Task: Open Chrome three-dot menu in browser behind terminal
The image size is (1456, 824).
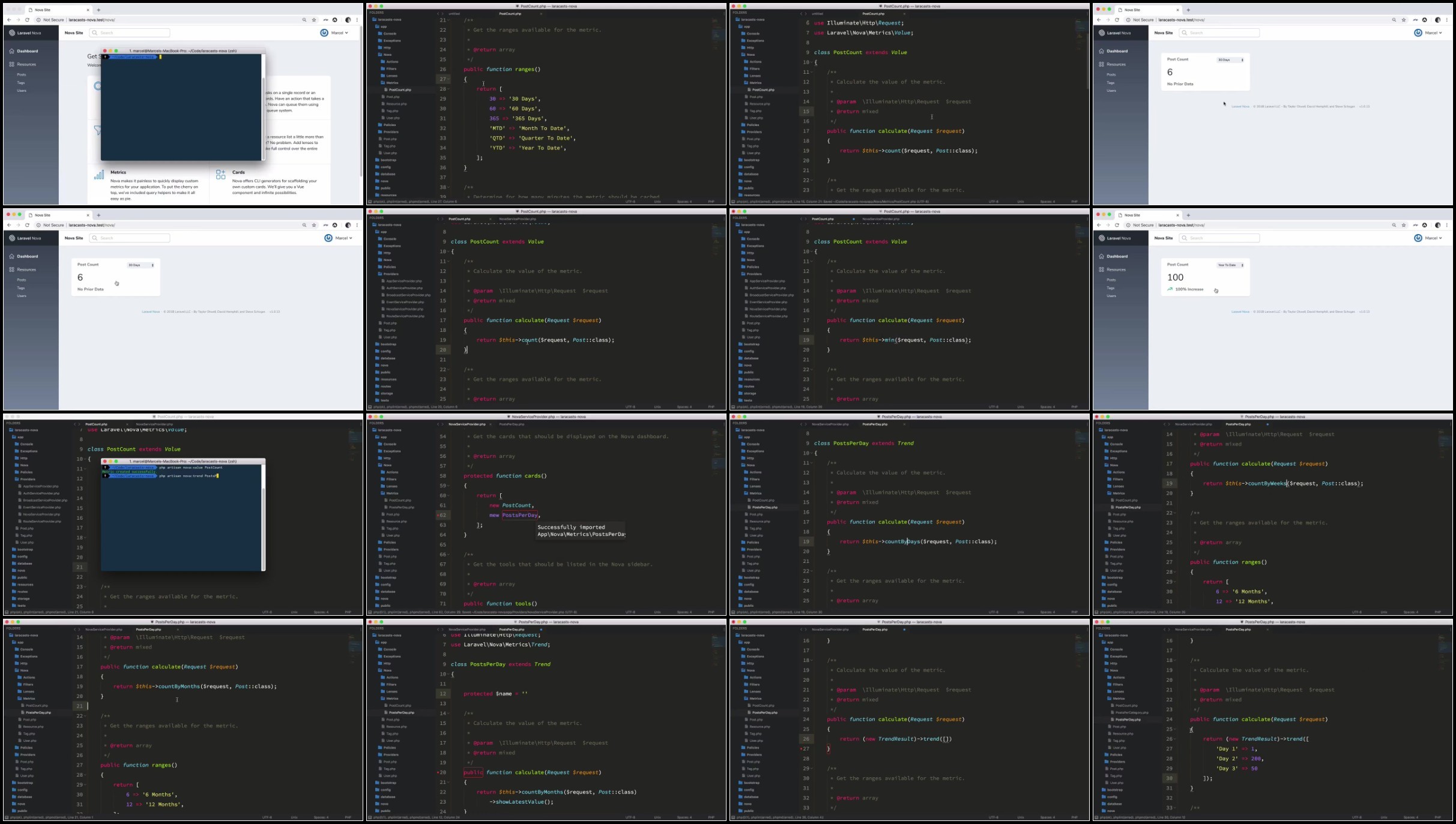Action: [357, 20]
